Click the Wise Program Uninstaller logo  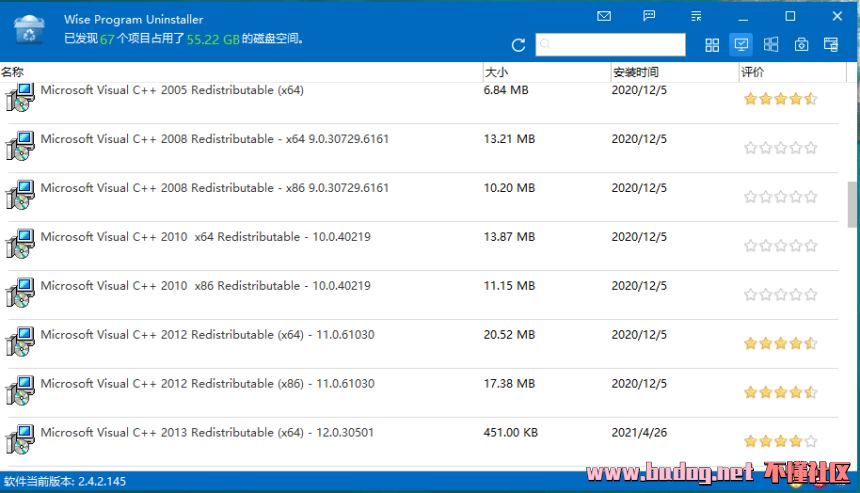(29, 29)
